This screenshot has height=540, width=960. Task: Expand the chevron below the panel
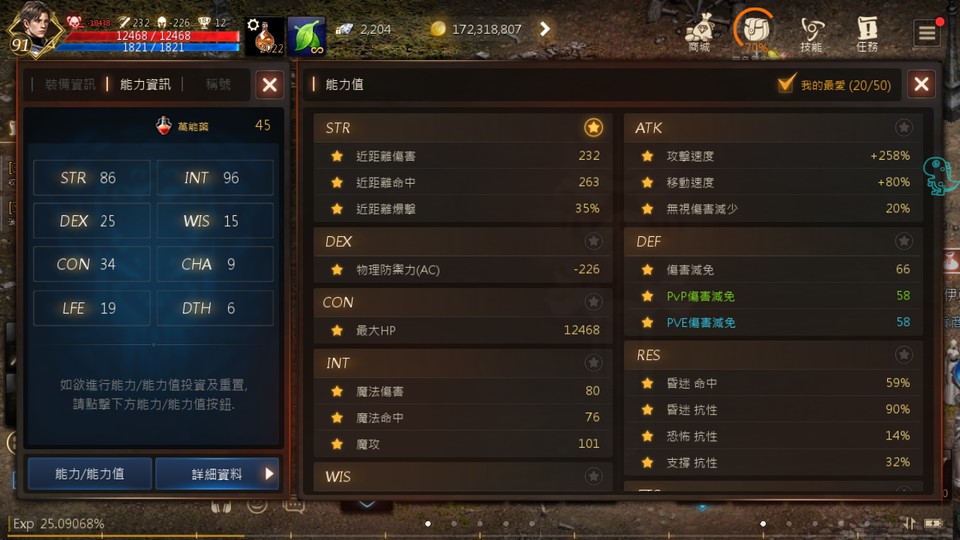point(367,504)
